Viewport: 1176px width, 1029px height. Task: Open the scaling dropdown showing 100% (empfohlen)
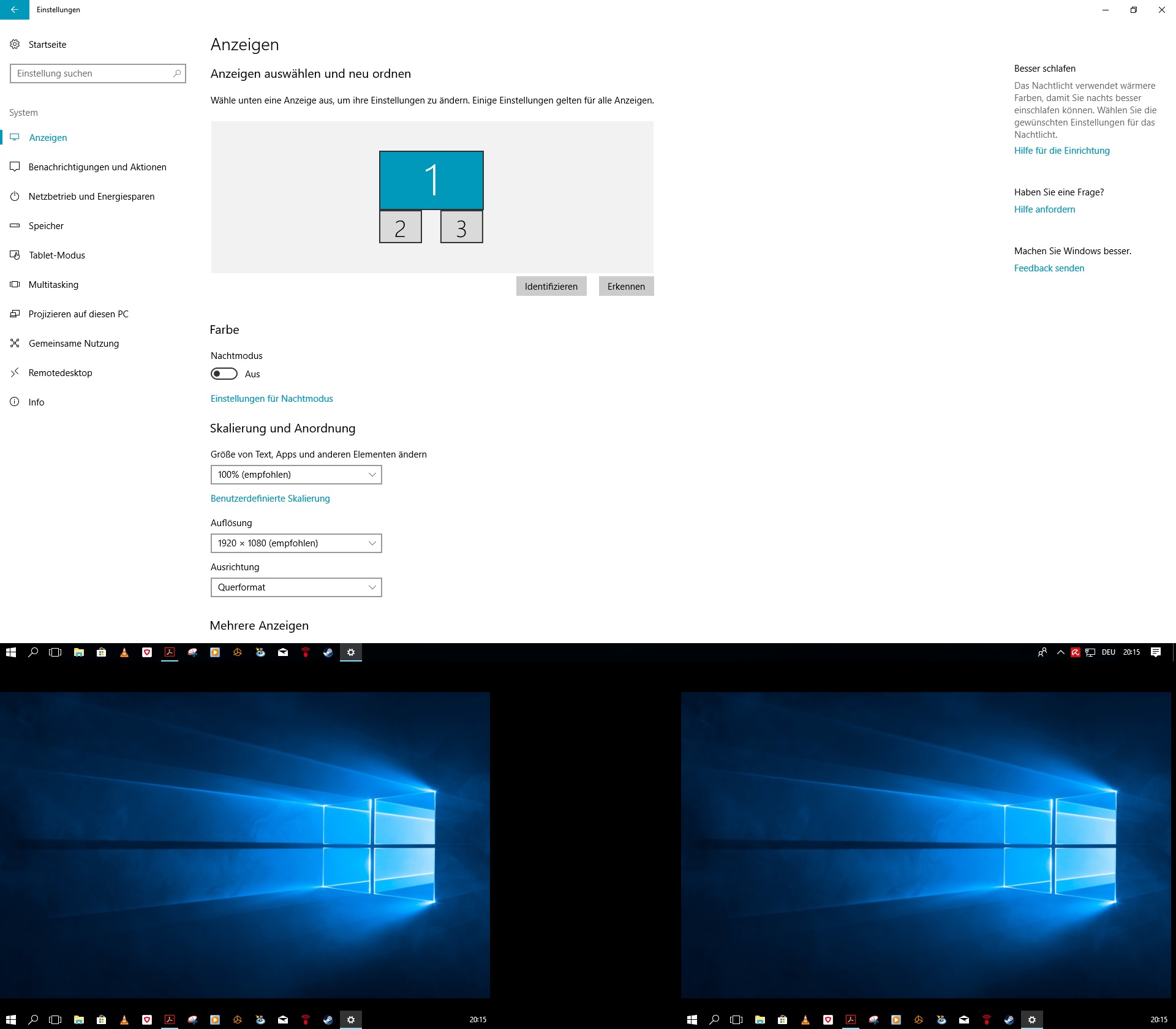pyautogui.click(x=296, y=475)
